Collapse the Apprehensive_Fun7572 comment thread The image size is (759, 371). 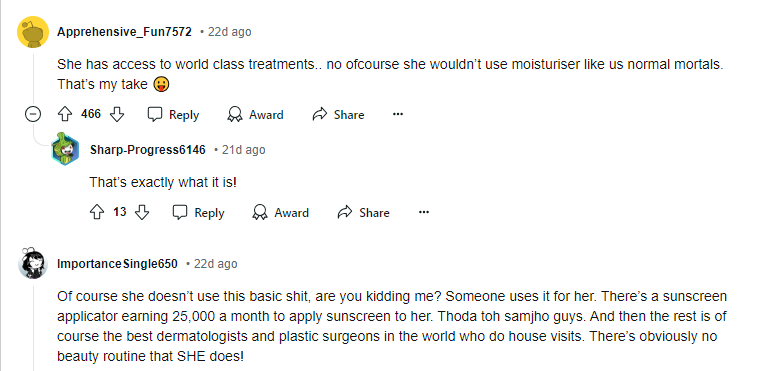[32, 114]
